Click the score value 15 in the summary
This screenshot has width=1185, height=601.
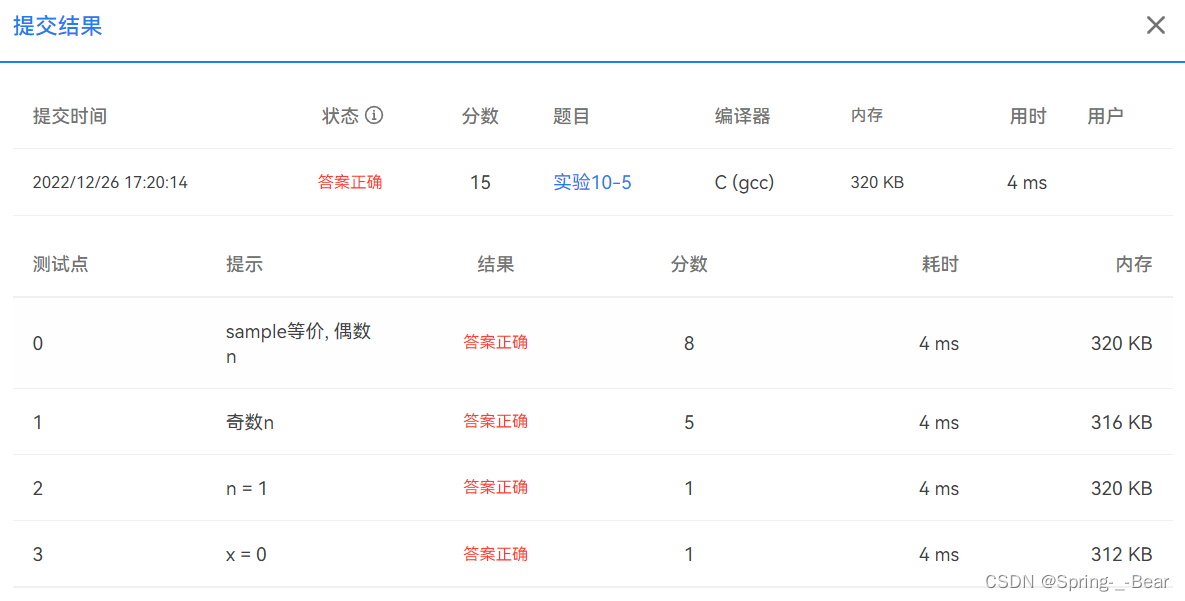480,182
